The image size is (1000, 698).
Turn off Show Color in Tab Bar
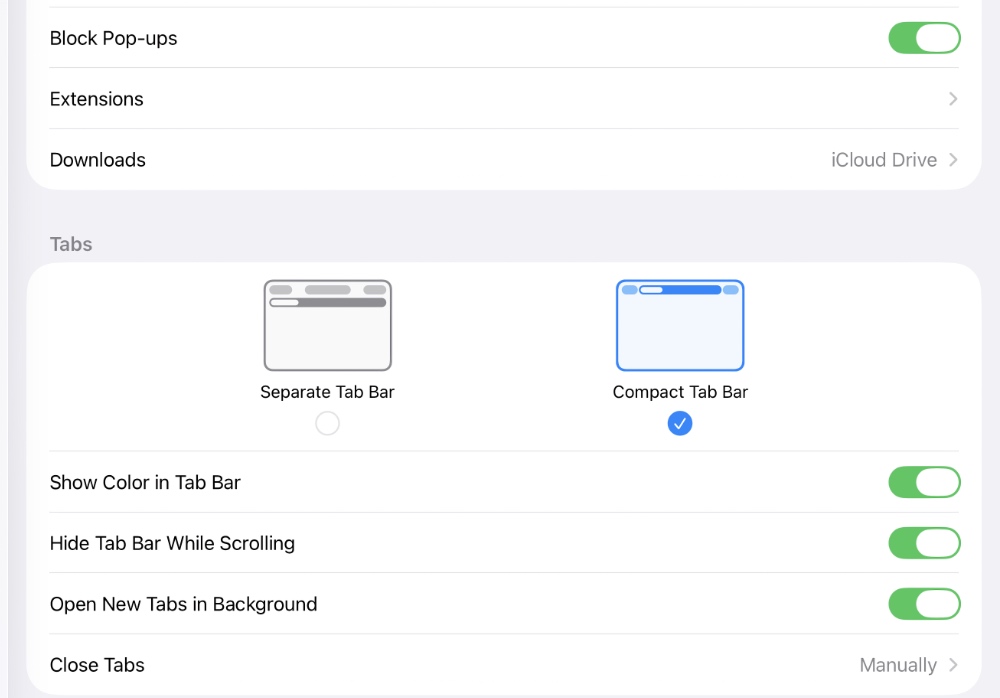(924, 482)
